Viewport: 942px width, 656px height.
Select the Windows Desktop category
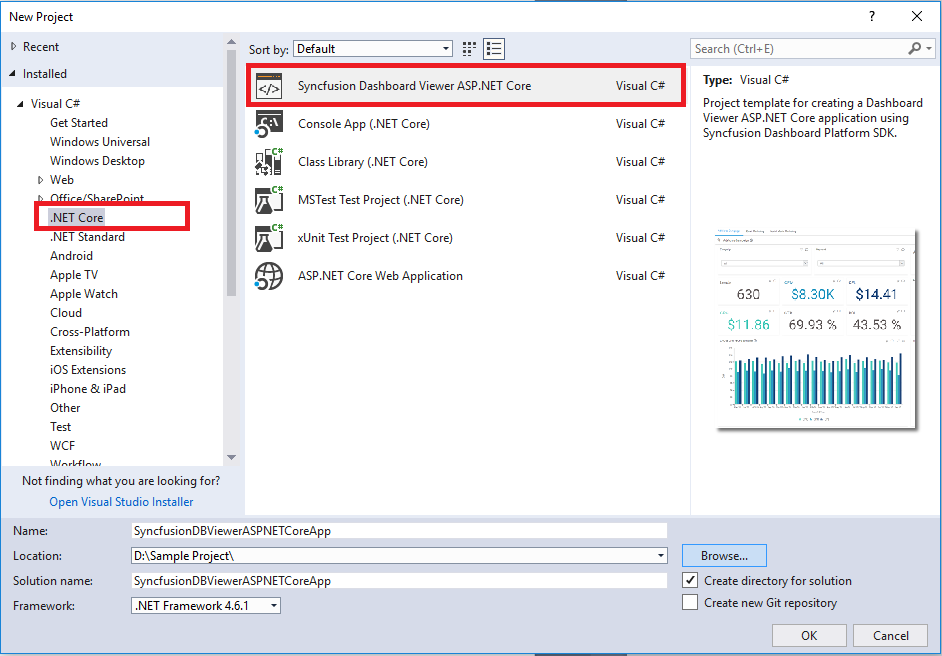97,161
